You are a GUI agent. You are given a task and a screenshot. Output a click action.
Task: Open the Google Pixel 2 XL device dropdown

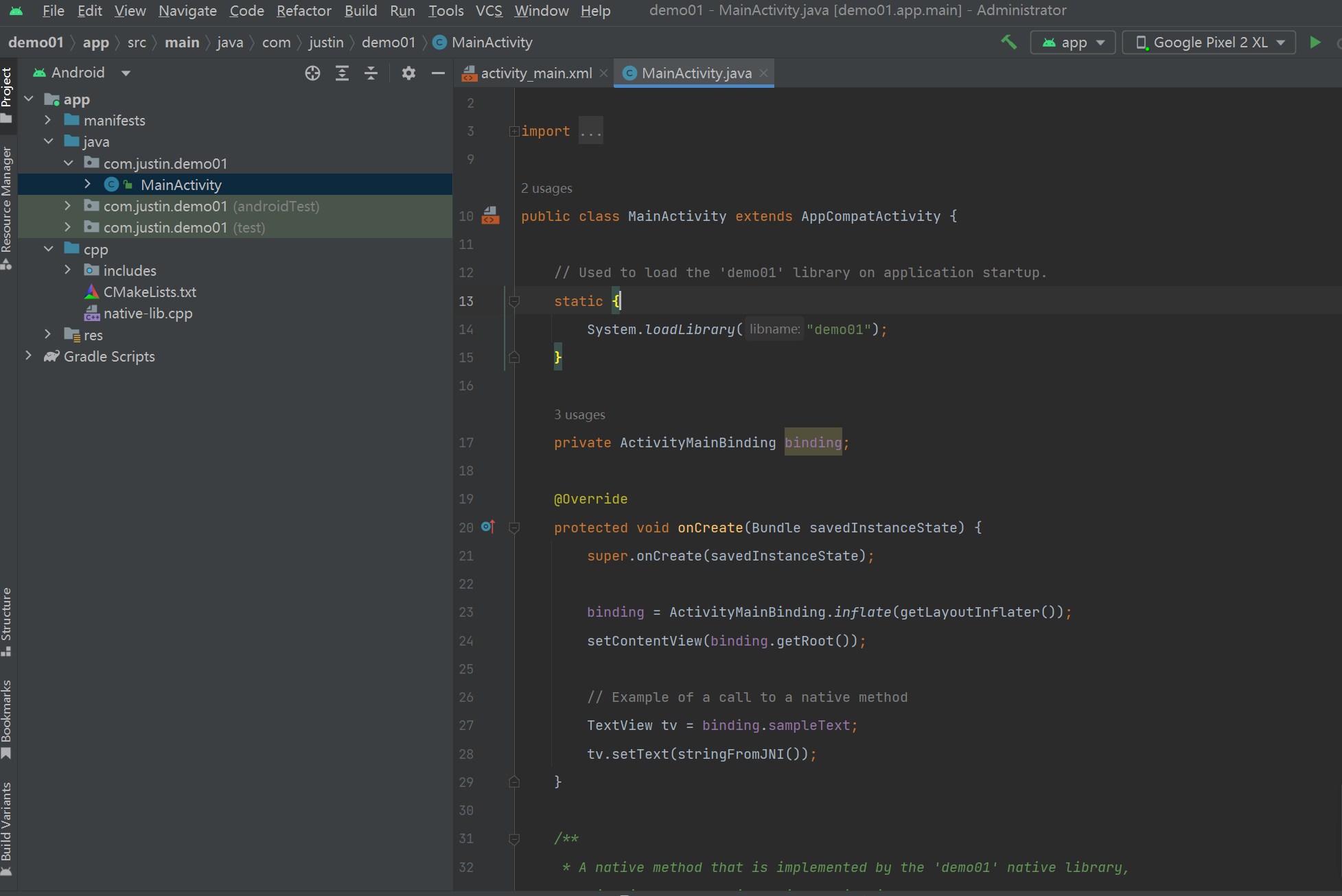click(x=1209, y=43)
